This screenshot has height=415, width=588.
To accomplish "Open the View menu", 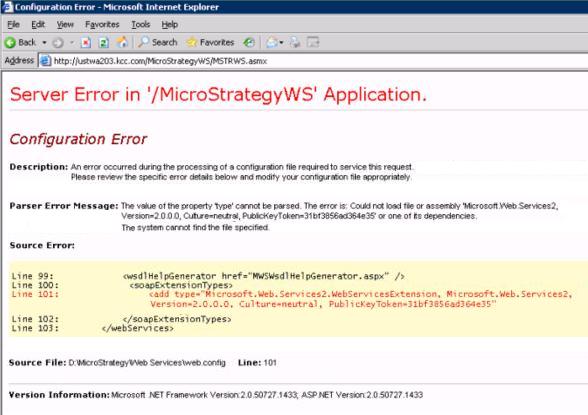I will pos(65,25).
